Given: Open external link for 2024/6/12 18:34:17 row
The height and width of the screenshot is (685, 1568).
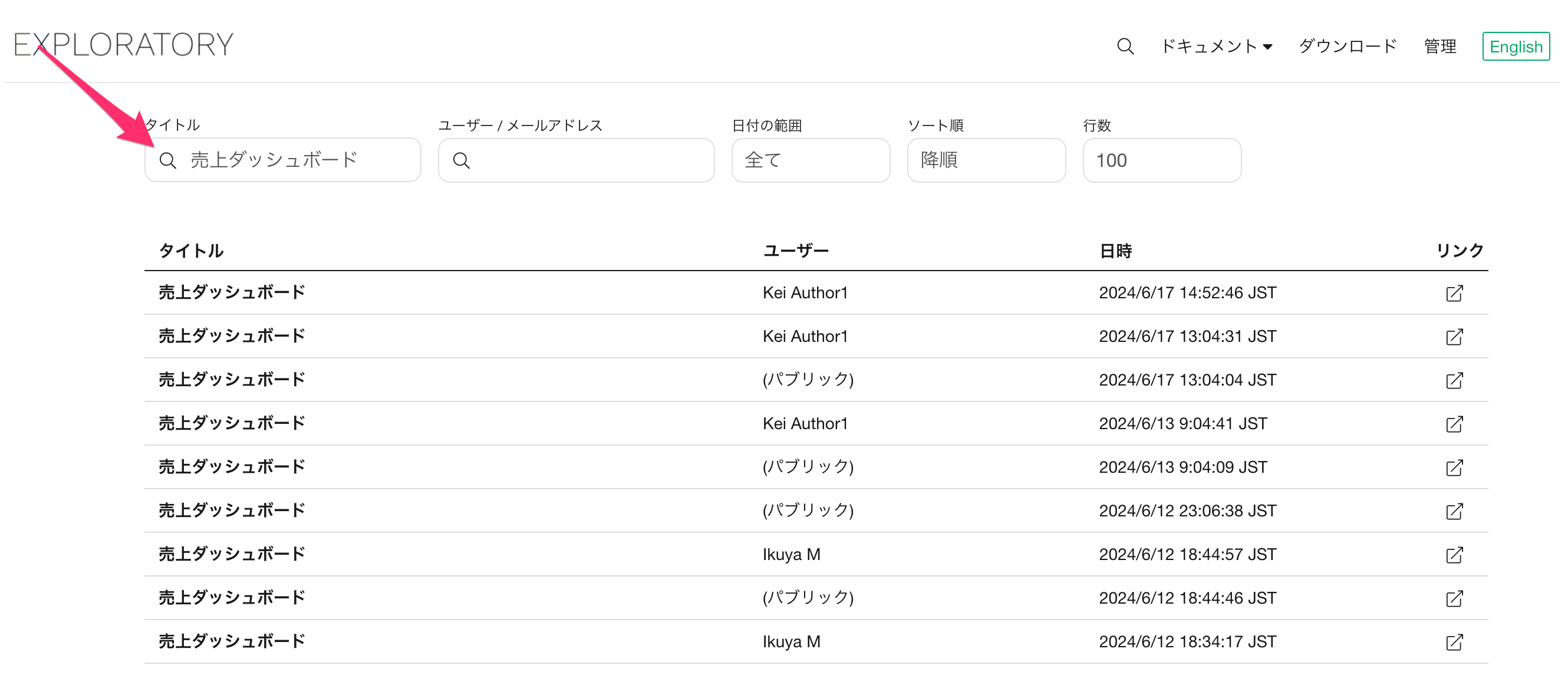Looking at the screenshot, I should pyautogui.click(x=1454, y=643).
